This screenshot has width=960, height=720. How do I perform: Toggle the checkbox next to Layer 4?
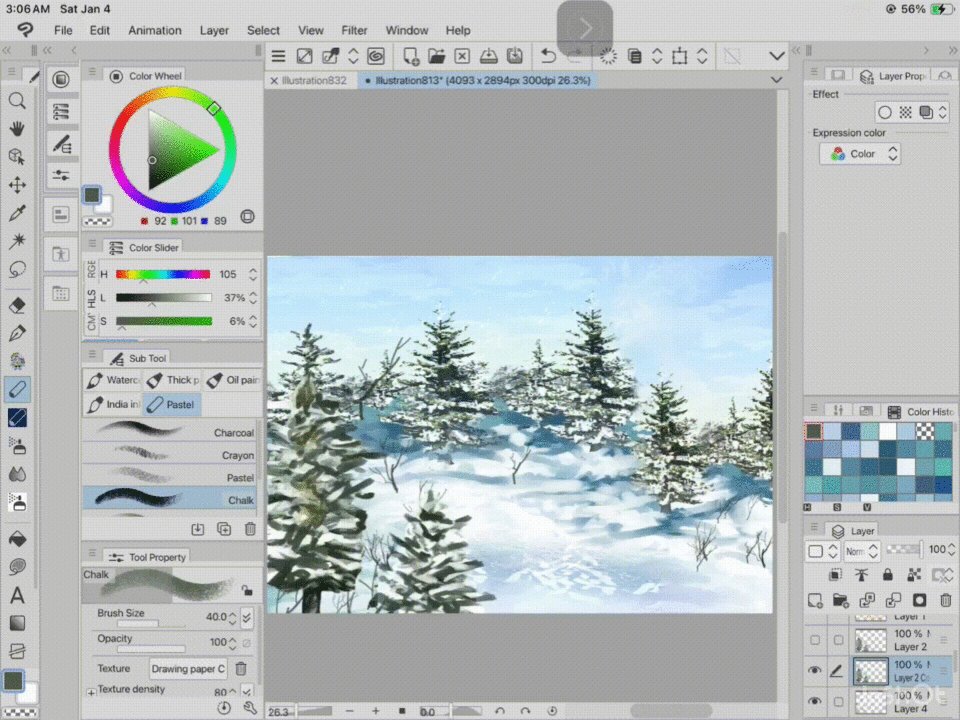point(838,702)
